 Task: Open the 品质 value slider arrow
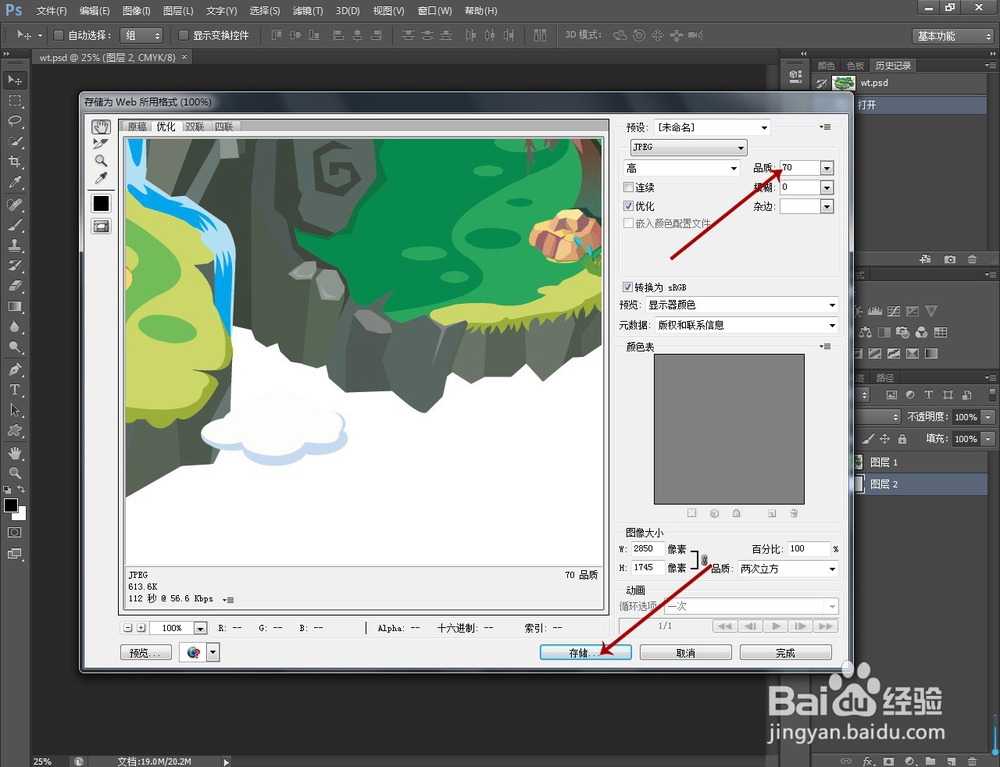[827, 168]
